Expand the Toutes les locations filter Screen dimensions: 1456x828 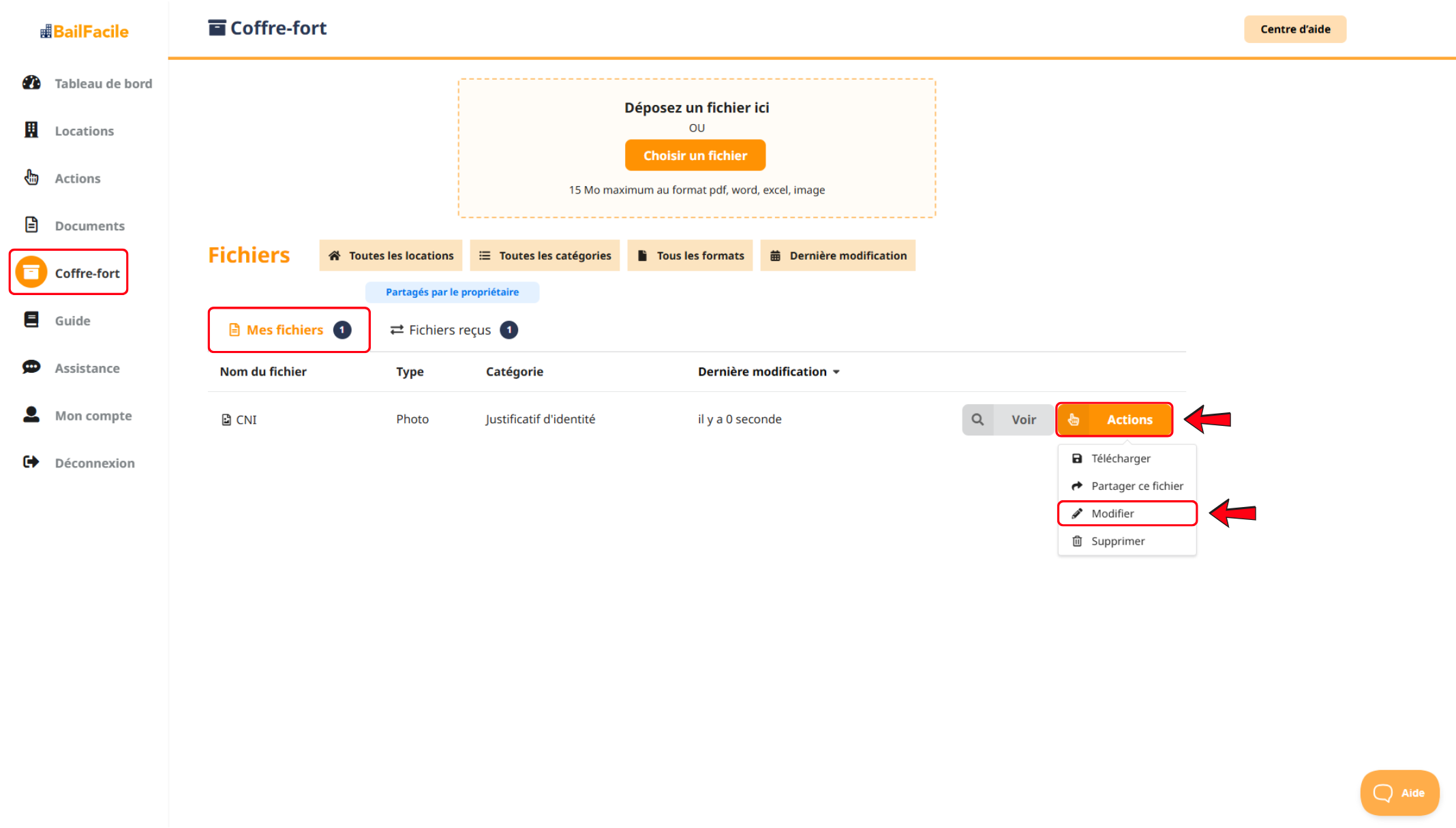(x=391, y=256)
